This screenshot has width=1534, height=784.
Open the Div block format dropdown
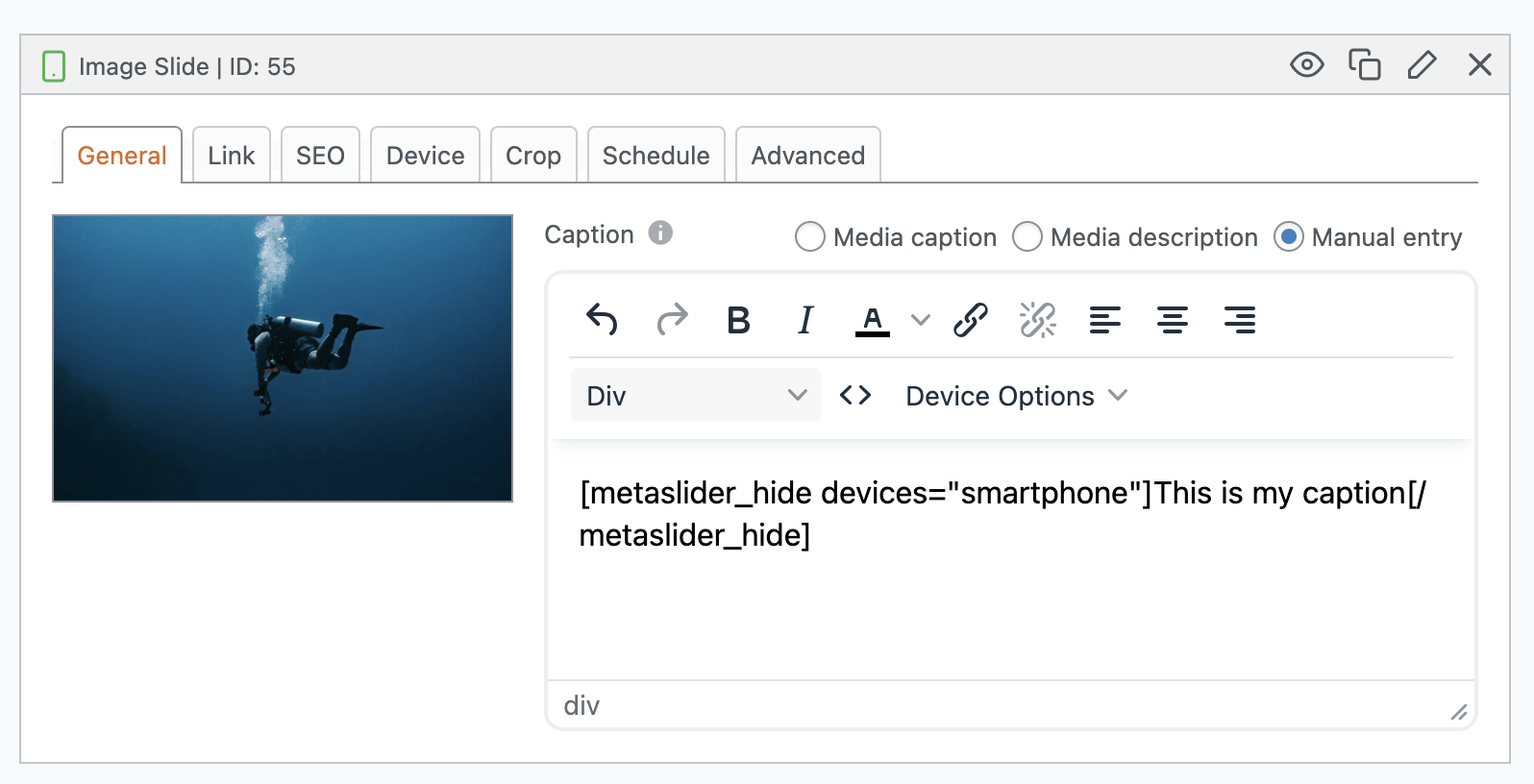695,395
